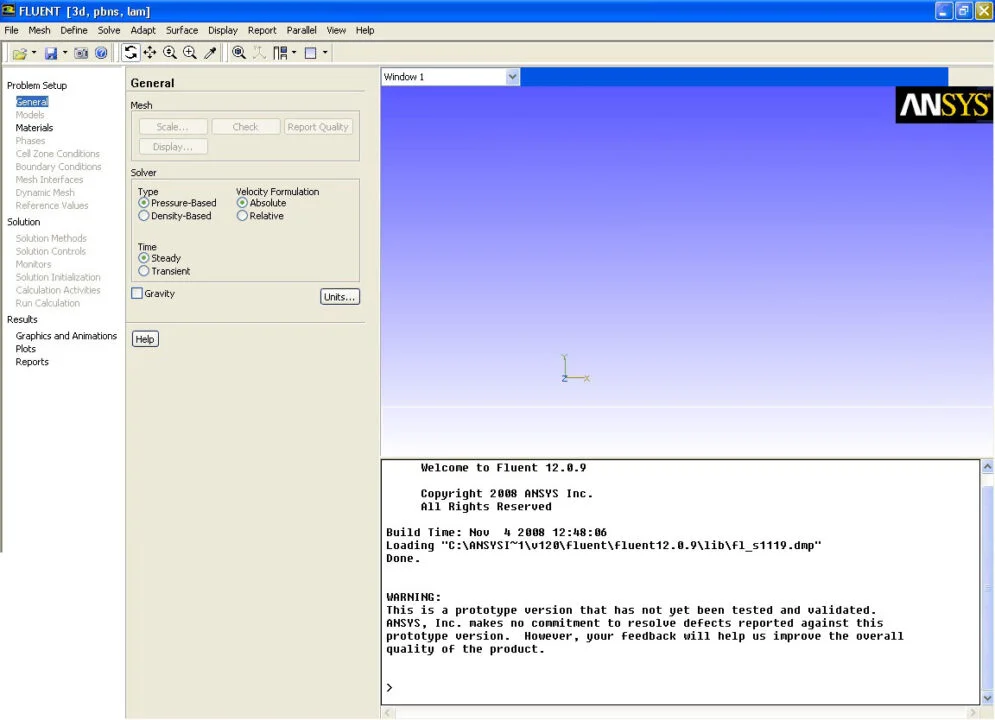Open the Report menu

262,30
